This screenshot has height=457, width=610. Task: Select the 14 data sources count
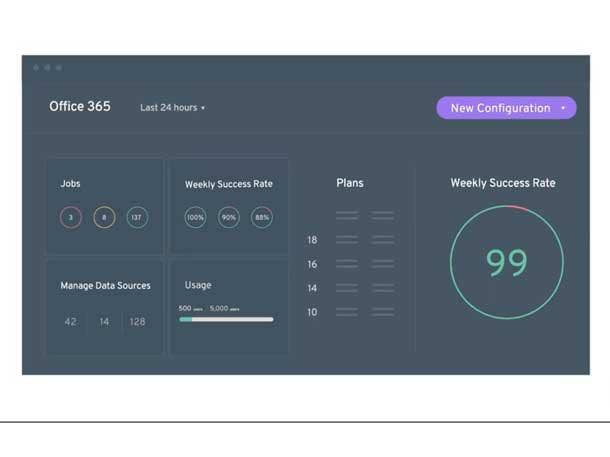104,322
